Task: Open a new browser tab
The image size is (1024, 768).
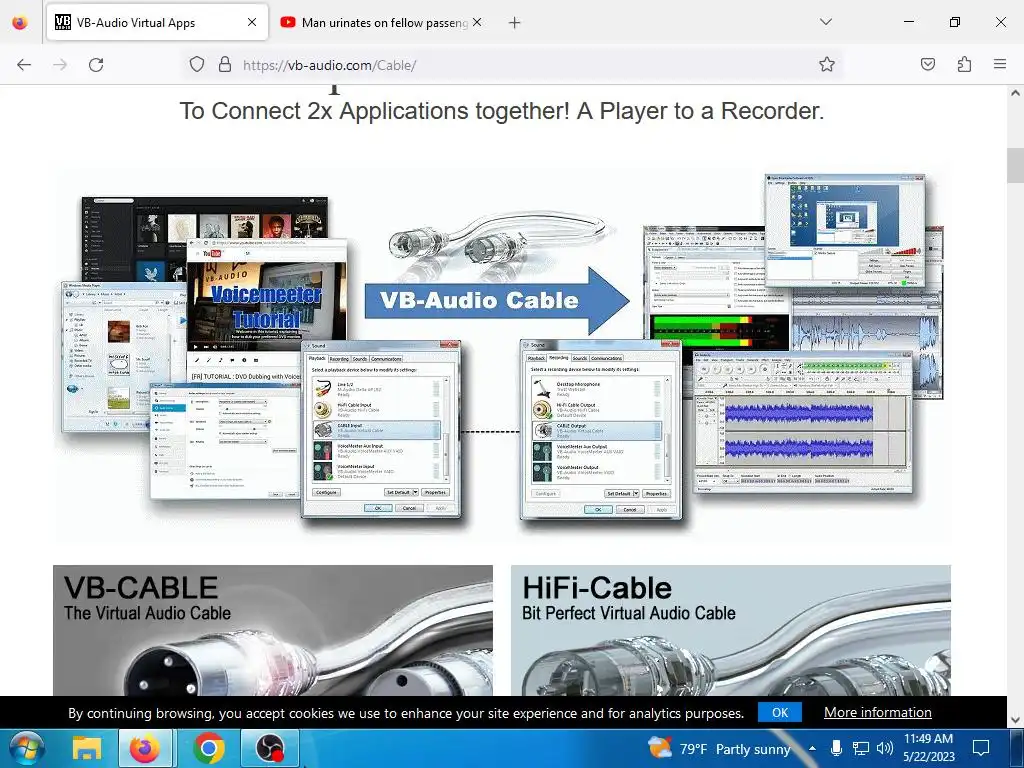Action: pos(515,23)
